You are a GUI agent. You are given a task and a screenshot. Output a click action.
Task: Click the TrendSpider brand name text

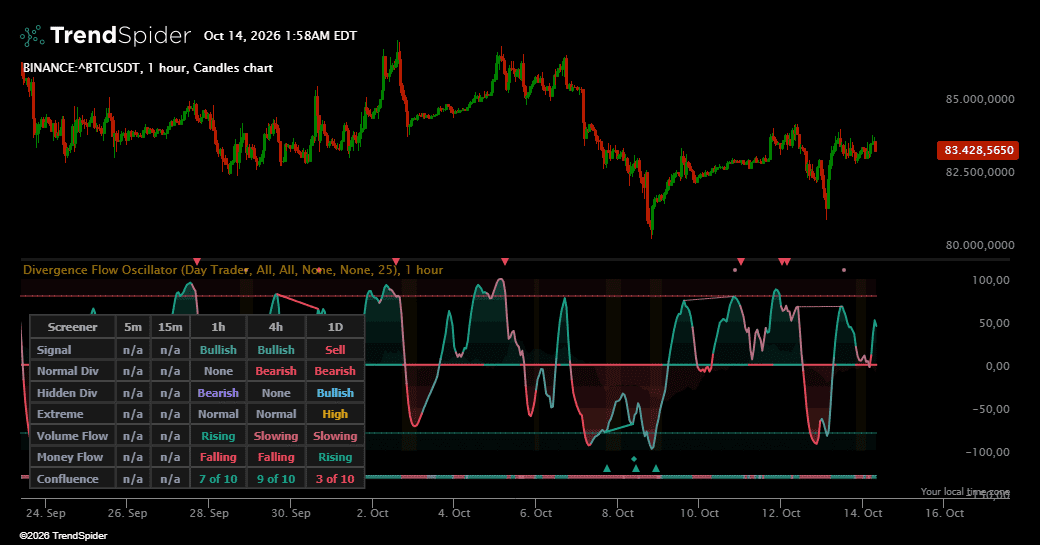click(x=121, y=35)
